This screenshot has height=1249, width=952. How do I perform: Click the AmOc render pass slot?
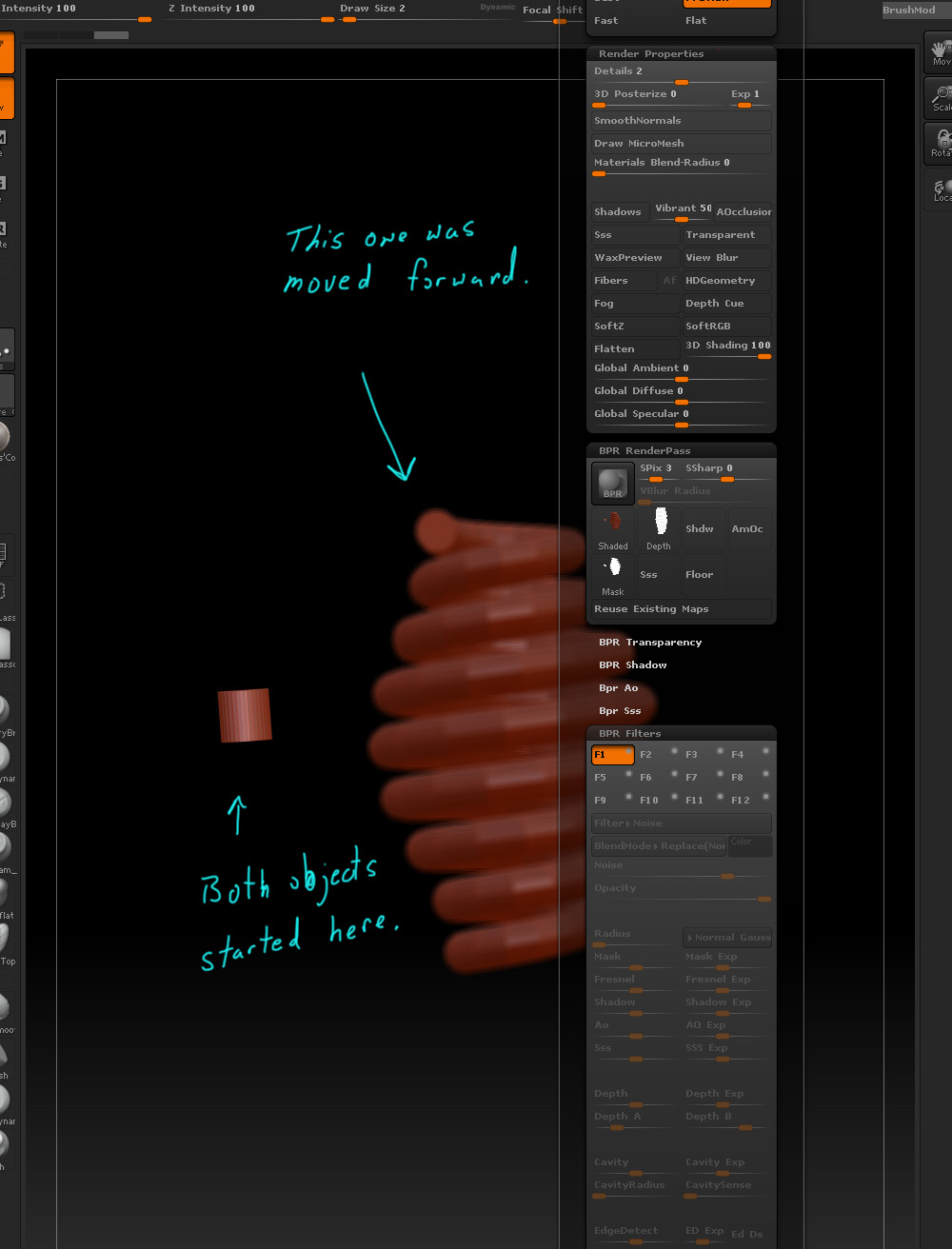click(749, 529)
